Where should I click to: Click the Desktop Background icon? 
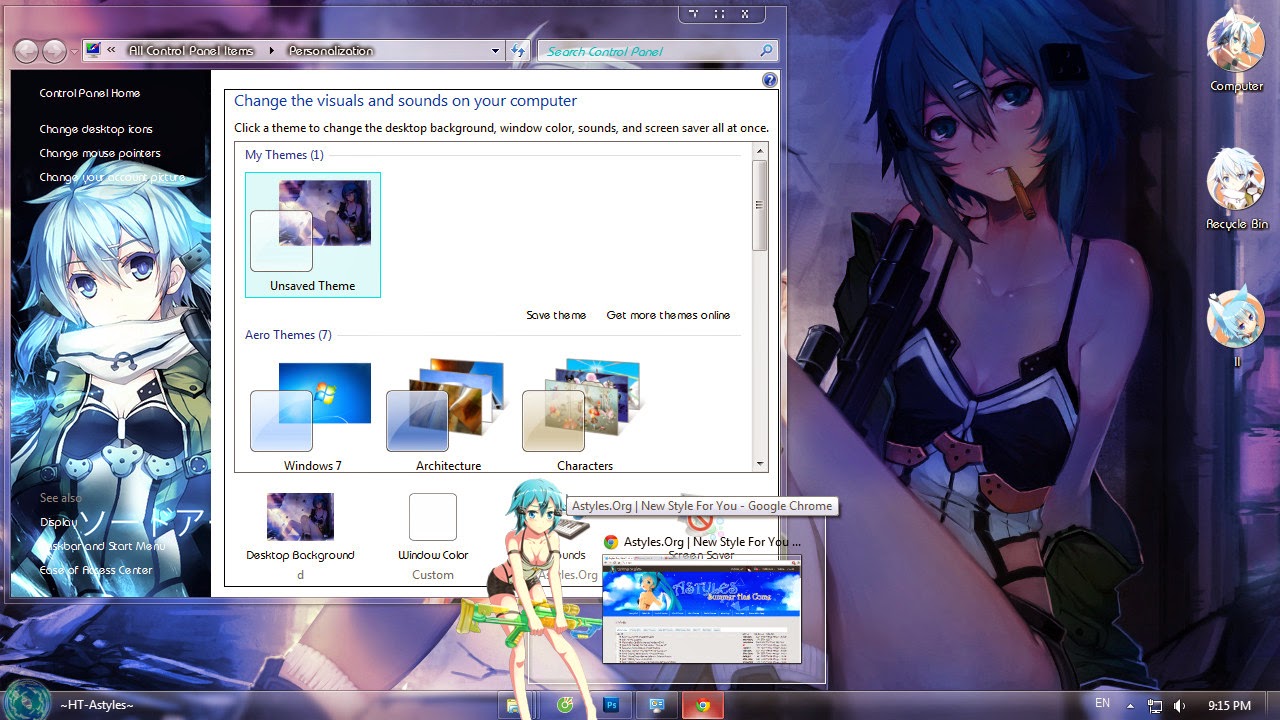300,517
